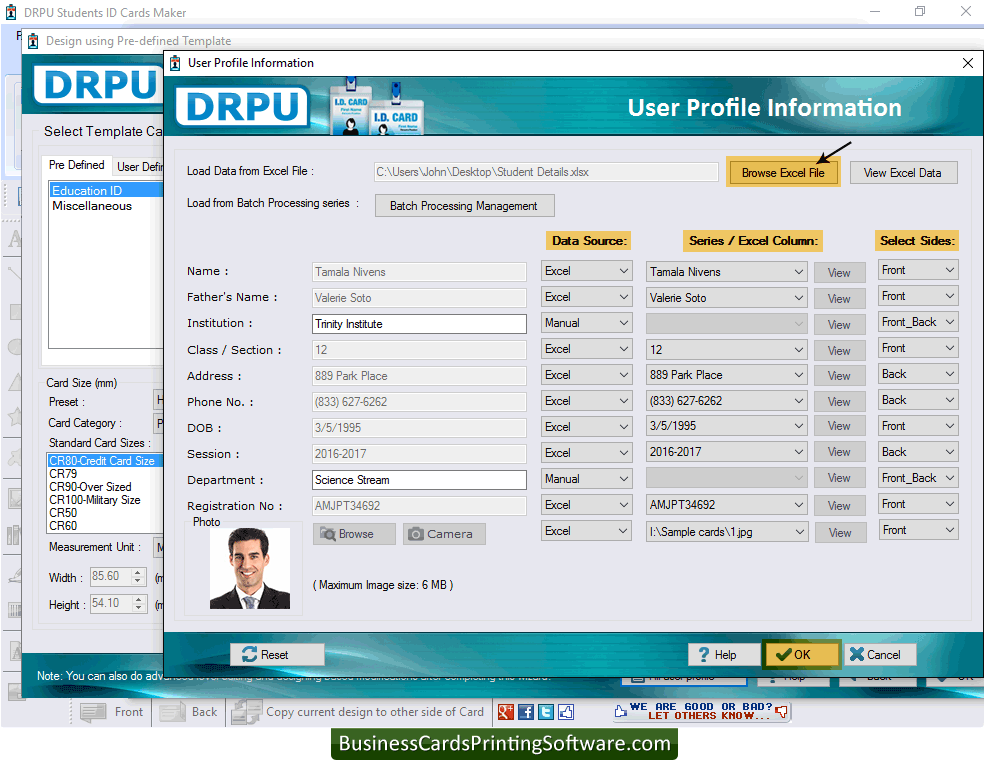Open the 'Tamala Nivens' Excel column dropdown
The image size is (984, 760).
726,272
